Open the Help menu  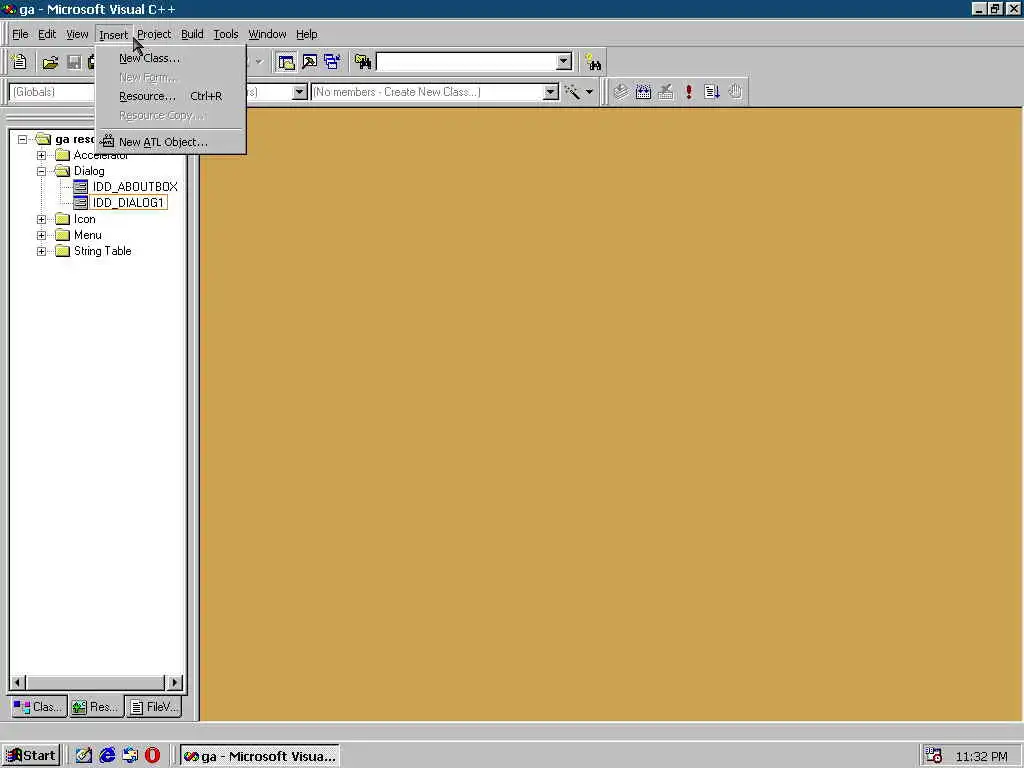pyautogui.click(x=306, y=34)
